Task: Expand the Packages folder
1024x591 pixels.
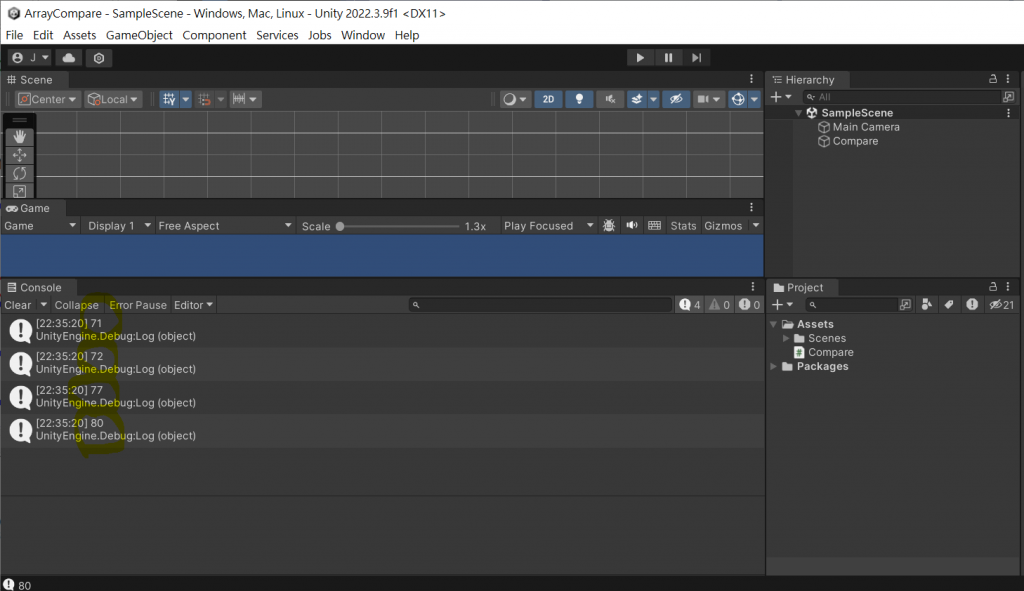Action: click(x=774, y=366)
